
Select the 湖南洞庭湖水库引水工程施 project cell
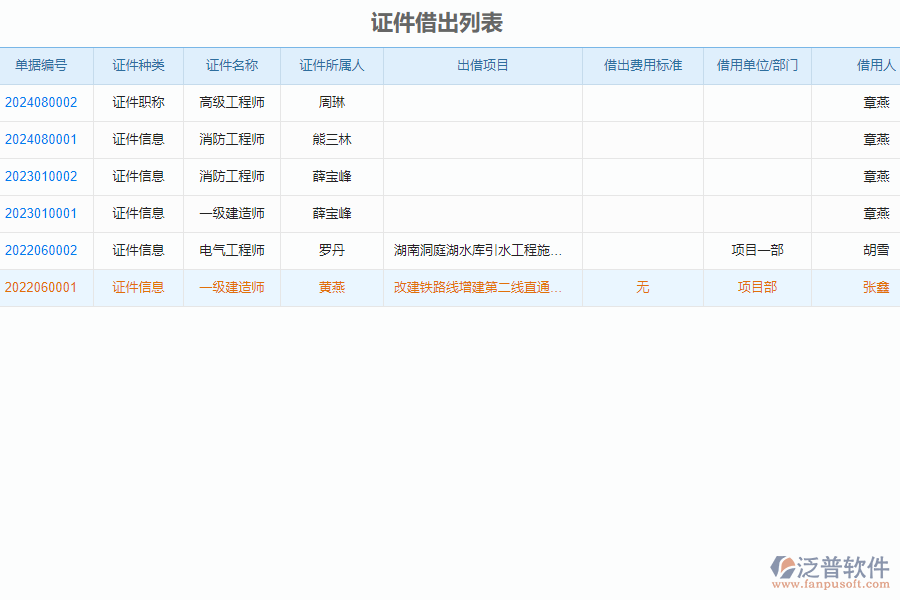[478, 250]
